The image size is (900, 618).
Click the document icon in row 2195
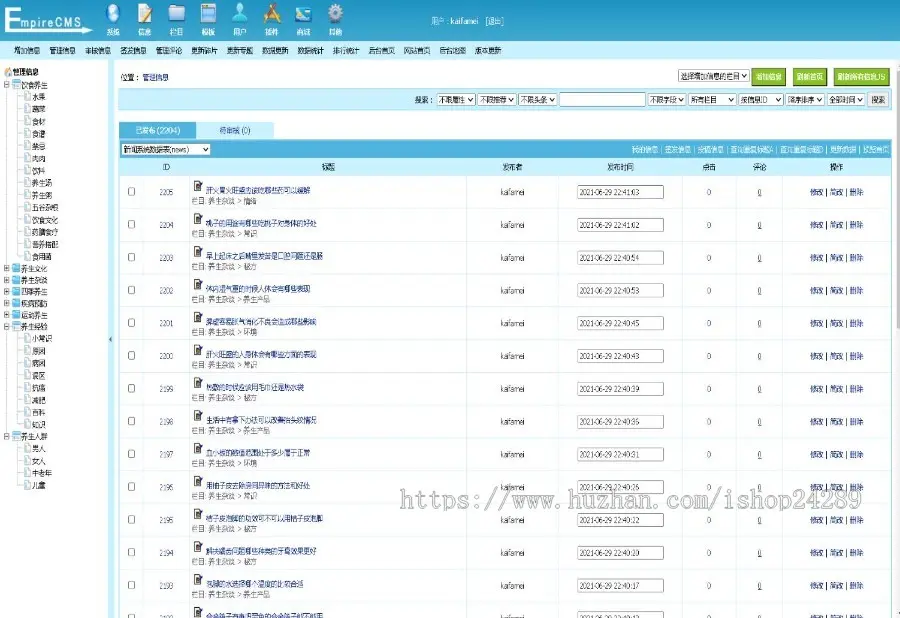click(198, 513)
